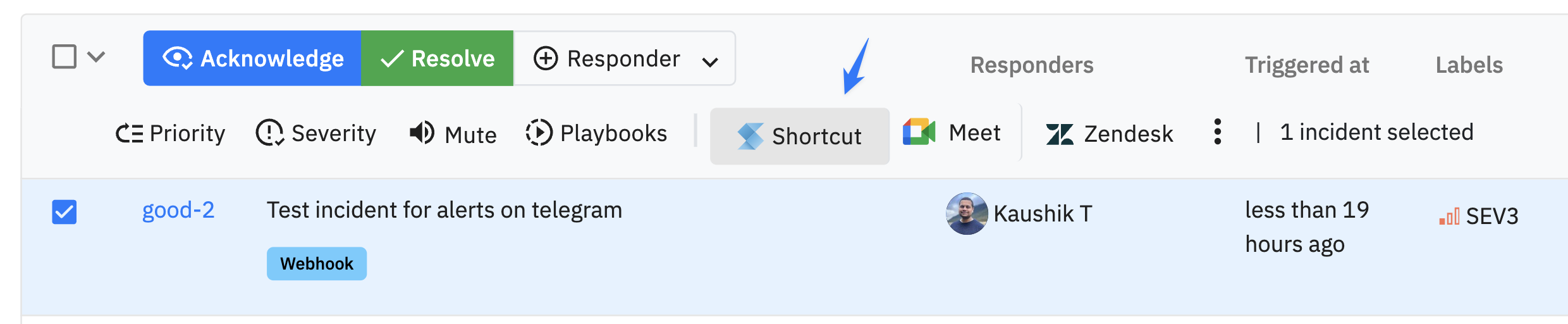Viewport: 1568px width, 324px height.
Task: Click the Priority icon
Action: (x=129, y=134)
